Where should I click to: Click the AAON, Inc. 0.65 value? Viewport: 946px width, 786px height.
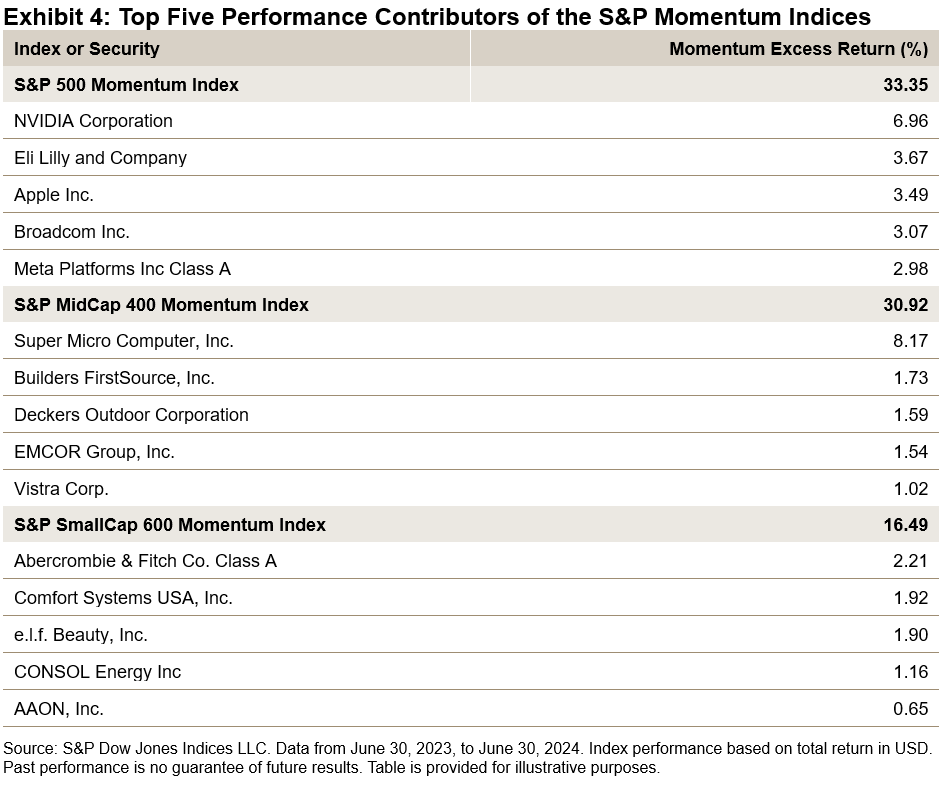pos(910,709)
